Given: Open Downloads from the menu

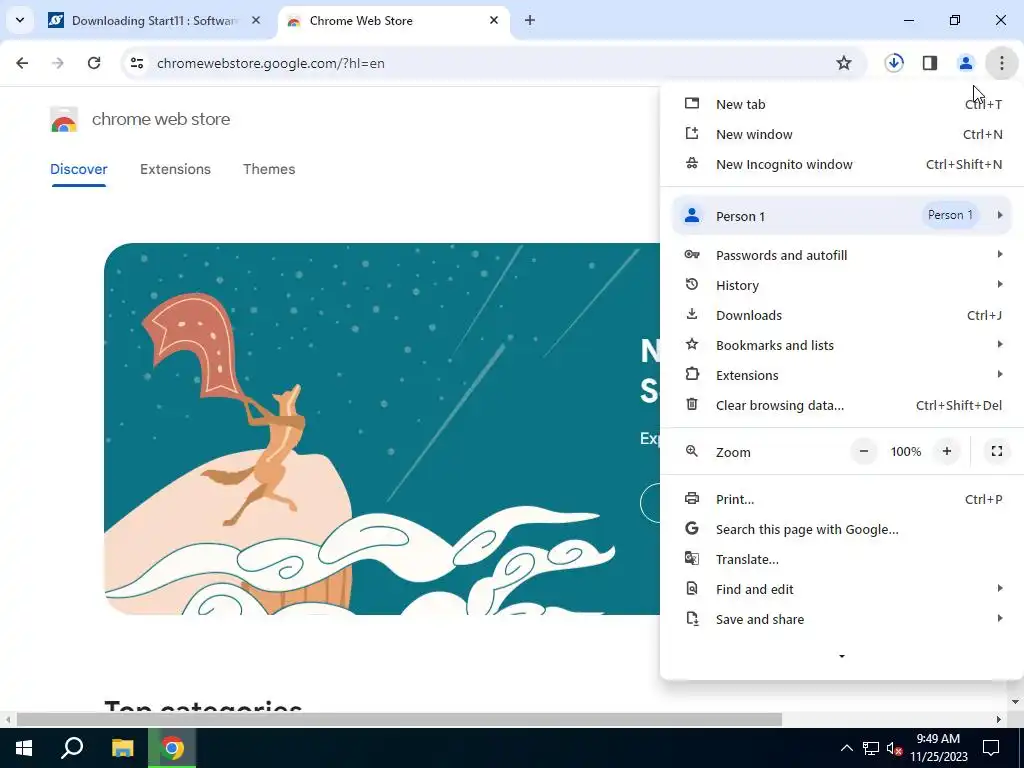Looking at the screenshot, I should click(x=842, y=315).
